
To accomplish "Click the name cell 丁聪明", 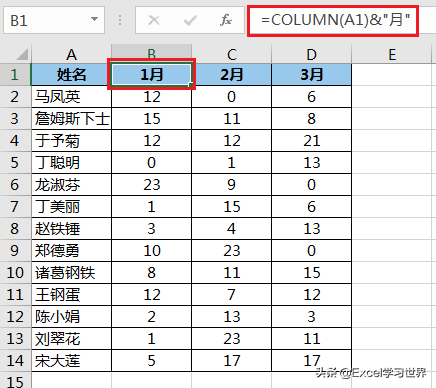I will tap(71, 163).
